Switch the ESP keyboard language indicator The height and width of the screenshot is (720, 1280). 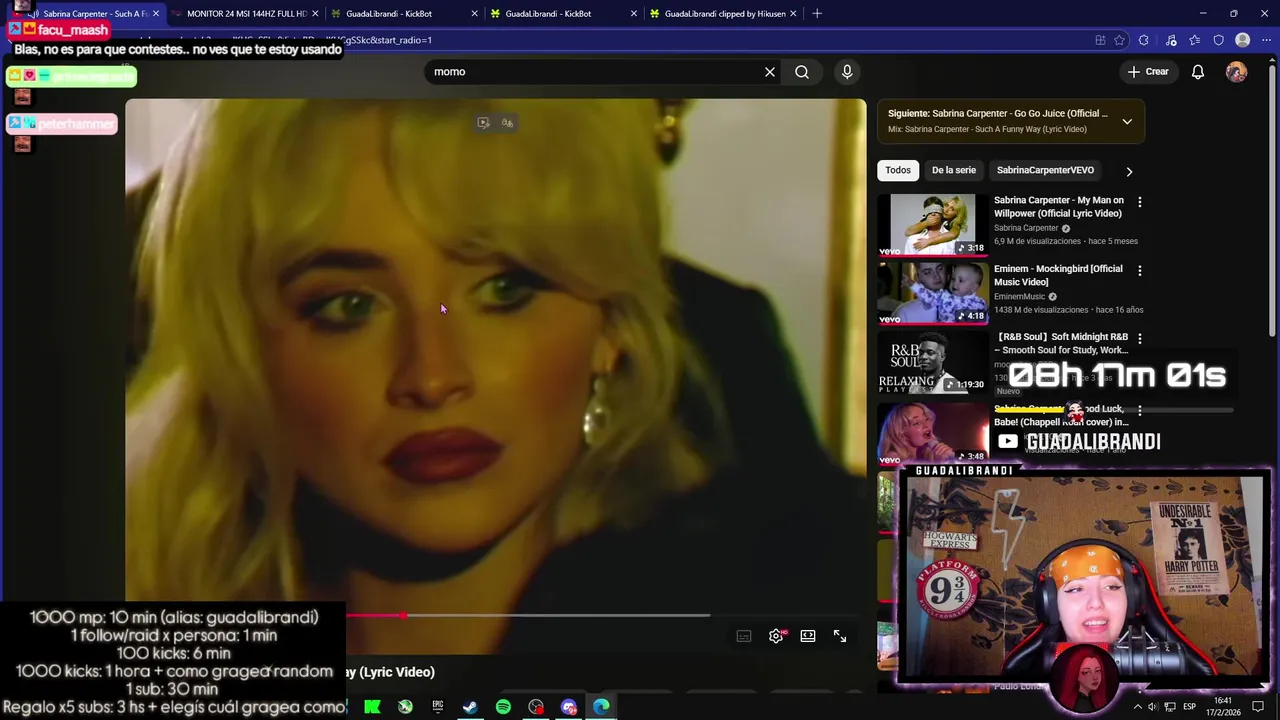tap(1190, 707)
